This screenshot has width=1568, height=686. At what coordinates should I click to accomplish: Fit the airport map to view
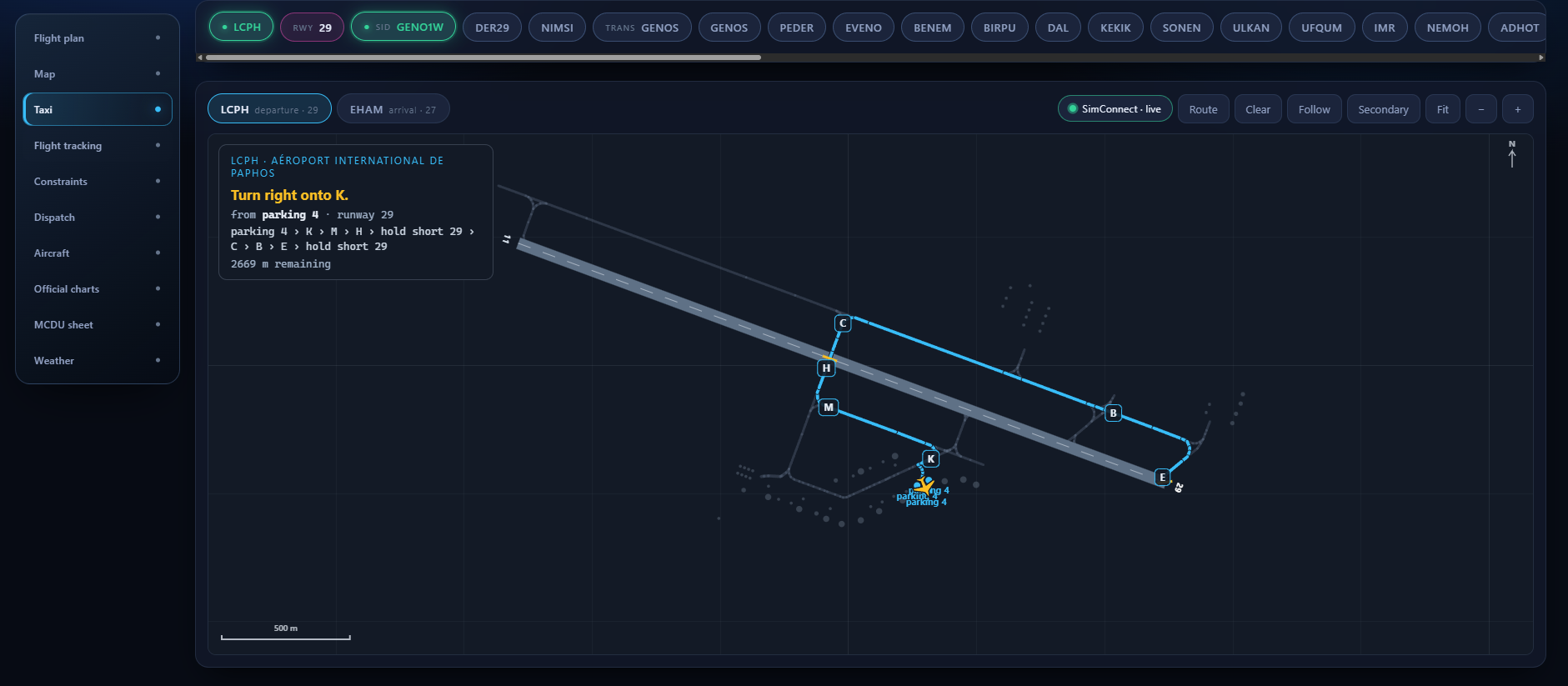(1443, 109)
